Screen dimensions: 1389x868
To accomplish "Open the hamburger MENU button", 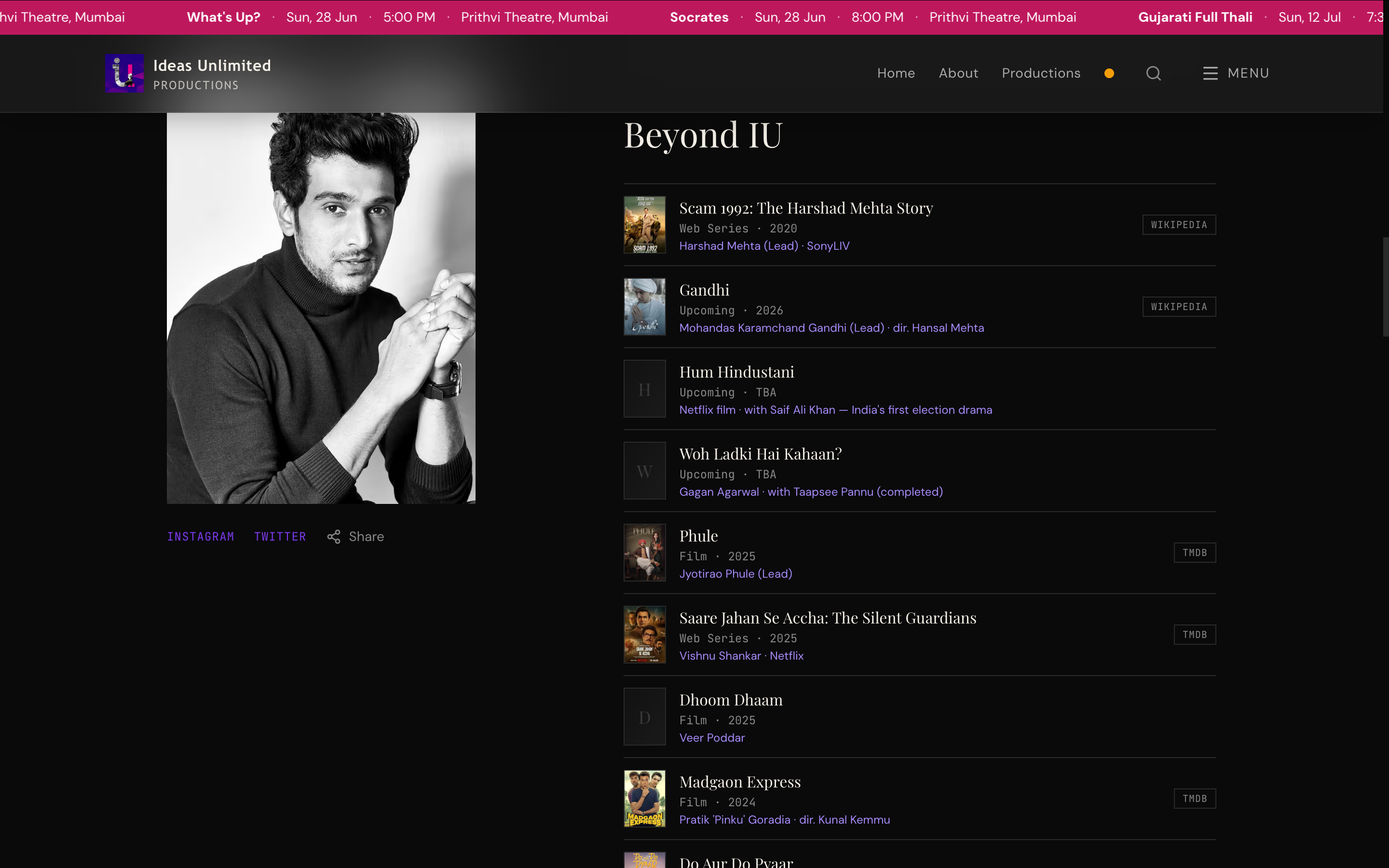I will coord(1236,73).
